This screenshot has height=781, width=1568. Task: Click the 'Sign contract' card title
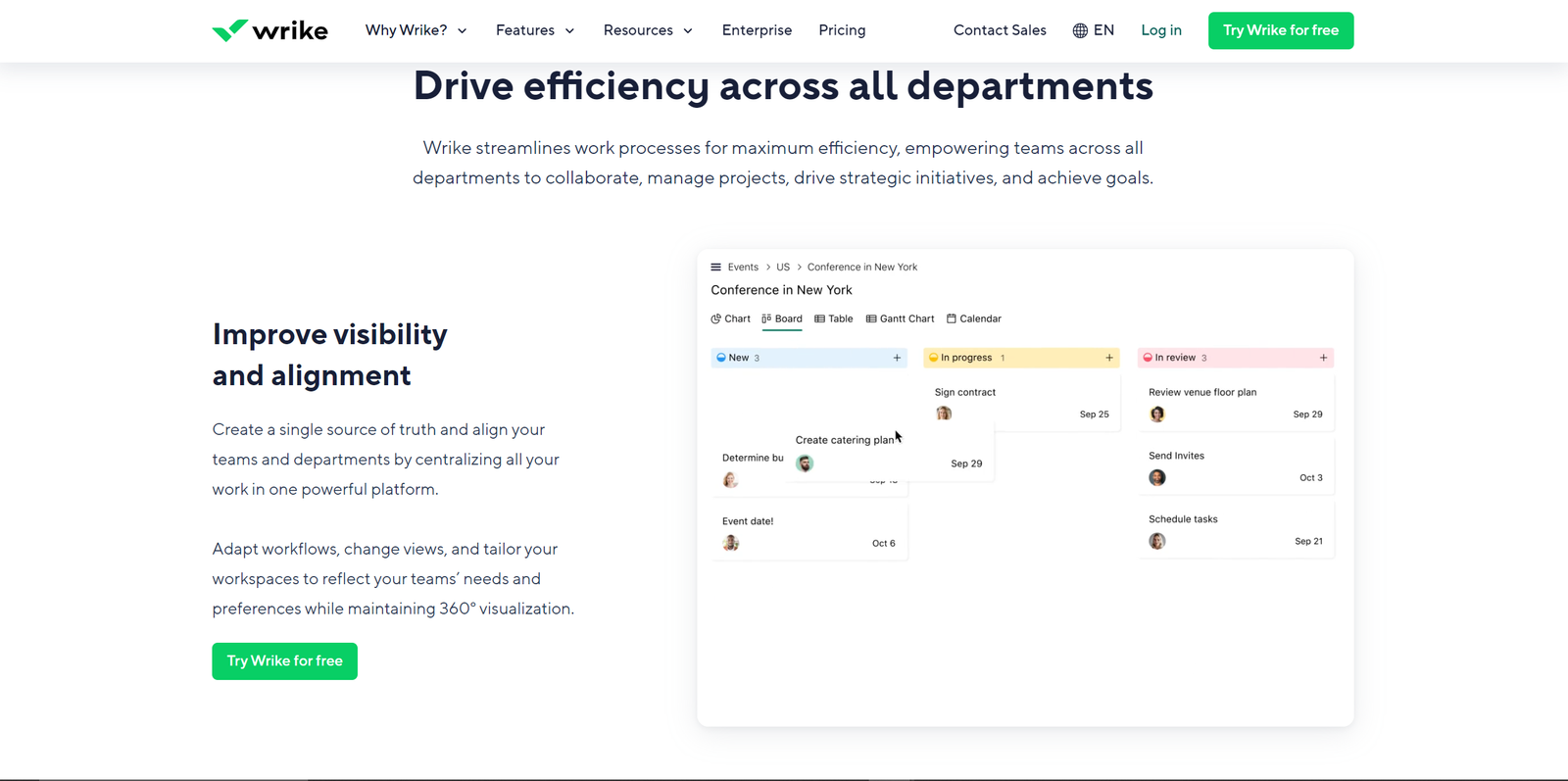(x=965, y=392)
